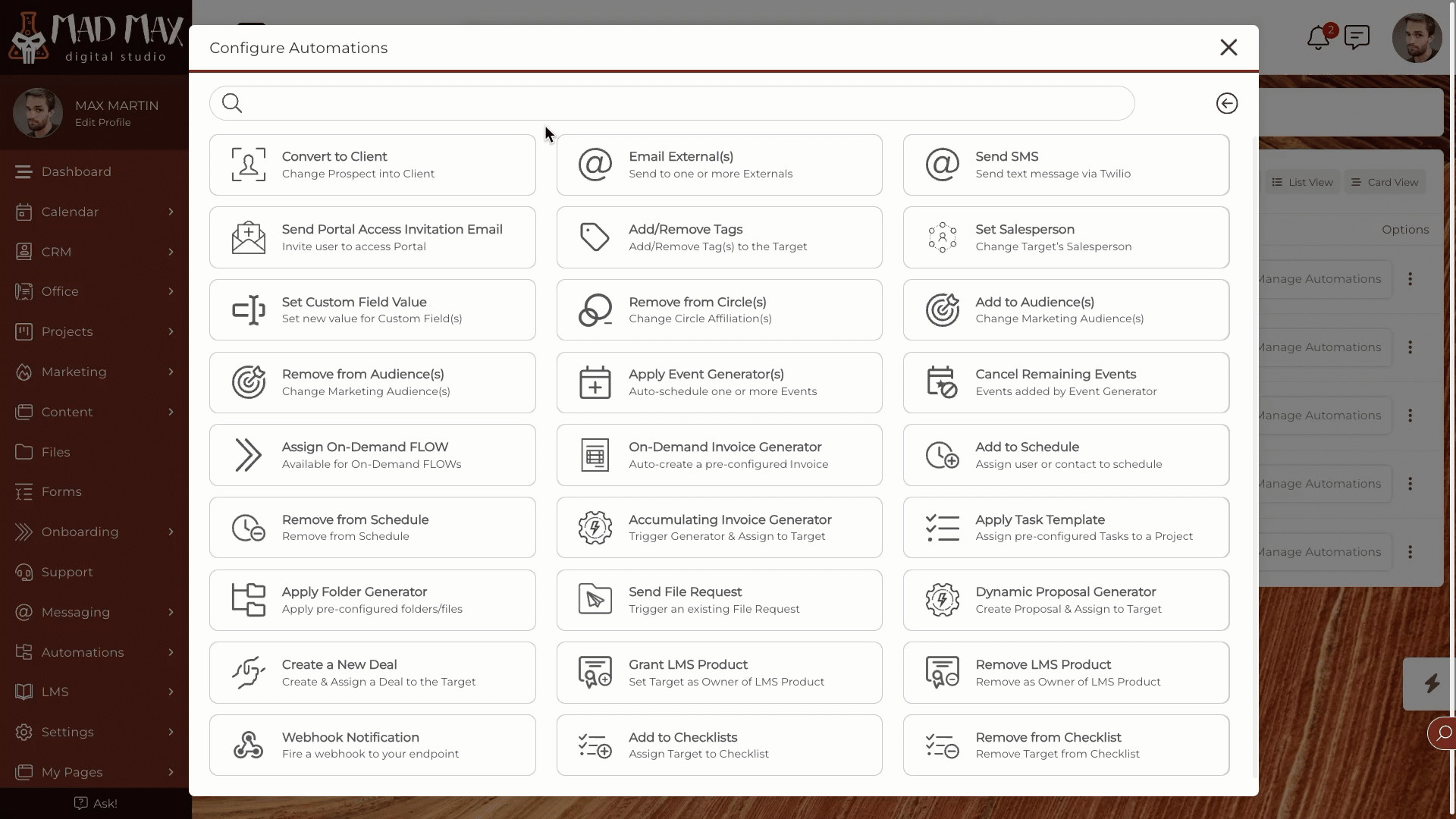1456x819 pixels.
Task: Click the Remove from Audience(s) button
Action: [x=372, y=382]
